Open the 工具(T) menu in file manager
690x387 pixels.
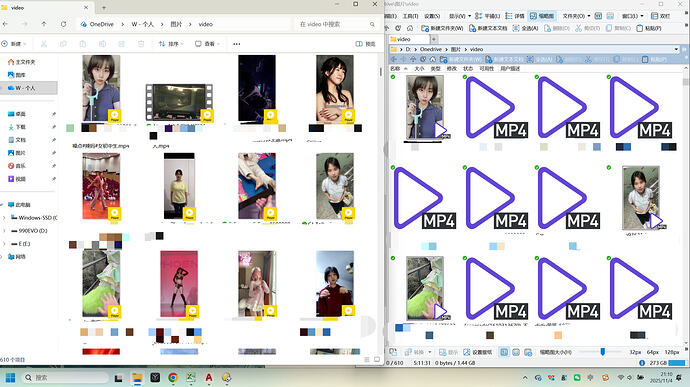(410, 16)
